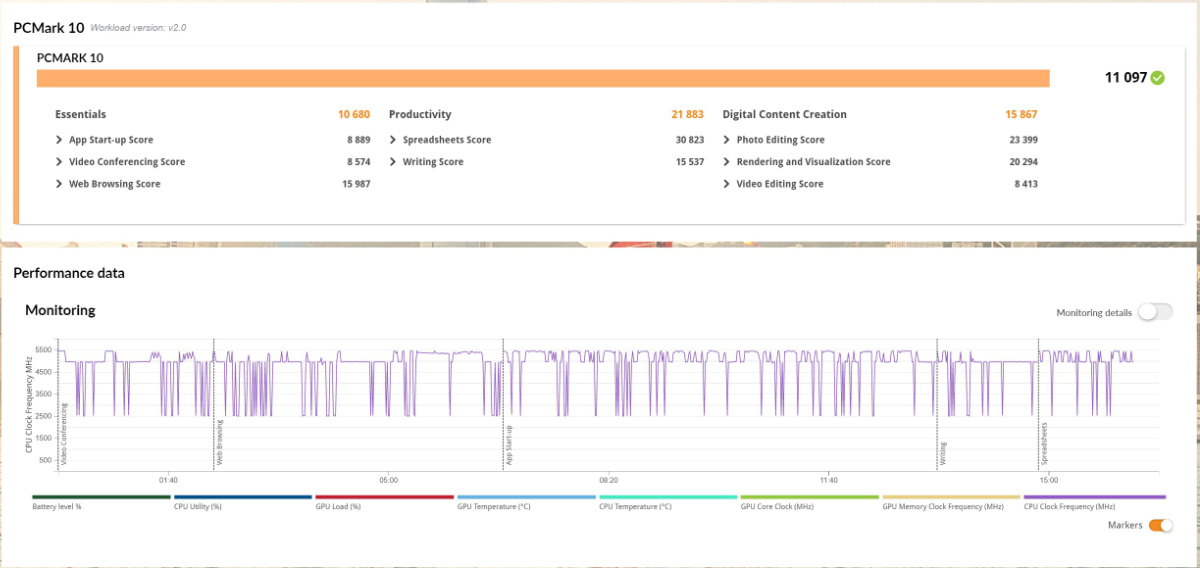Turn off the Markers toggle

click(1160, 525)
